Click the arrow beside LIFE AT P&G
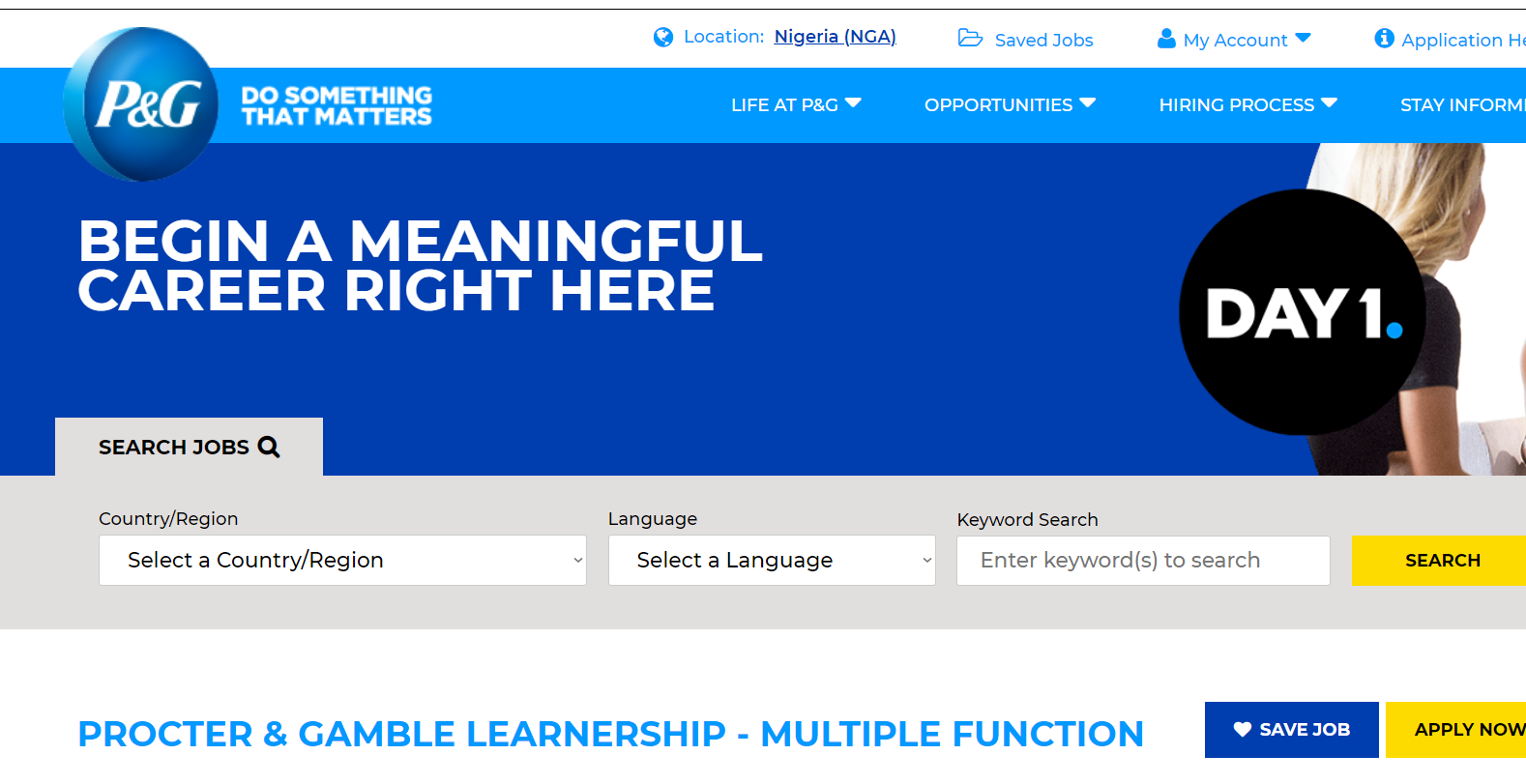Image resolution: width=1526 pixels, height=784 pixels. tap(853, 102)
